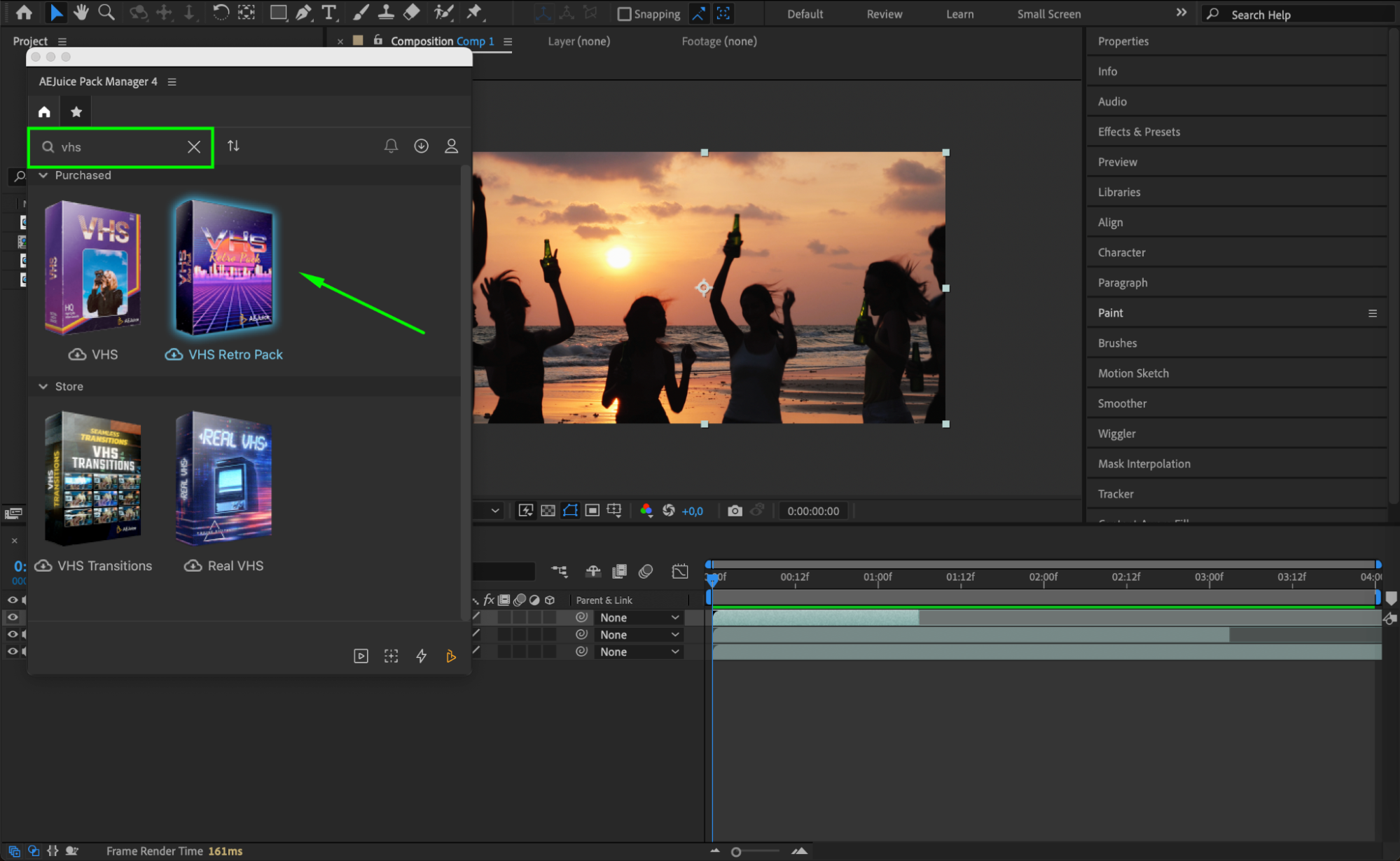Clear the vhs search text
This screenshot has height=861, width=1400.
click(x=194, y=146)
